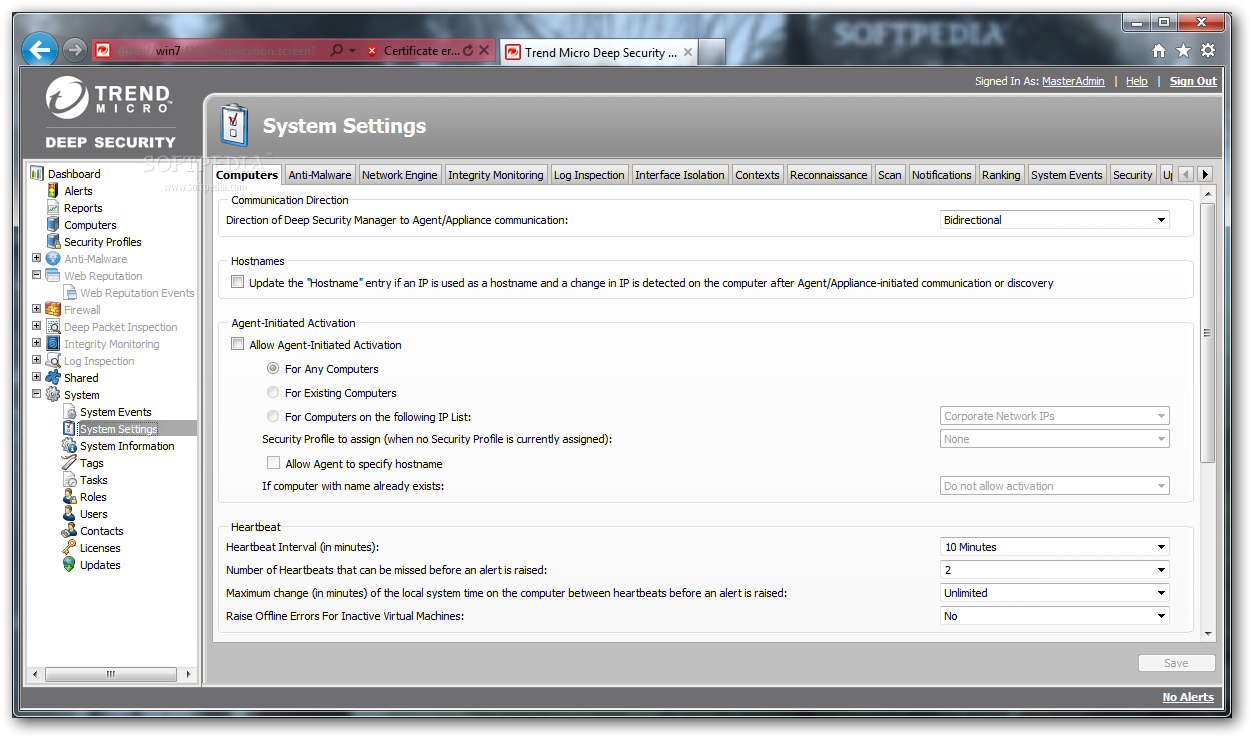Click the settings panel vertical scrollbar
The height and width of the screenshot is (738, 1252).
point(1207,332)
